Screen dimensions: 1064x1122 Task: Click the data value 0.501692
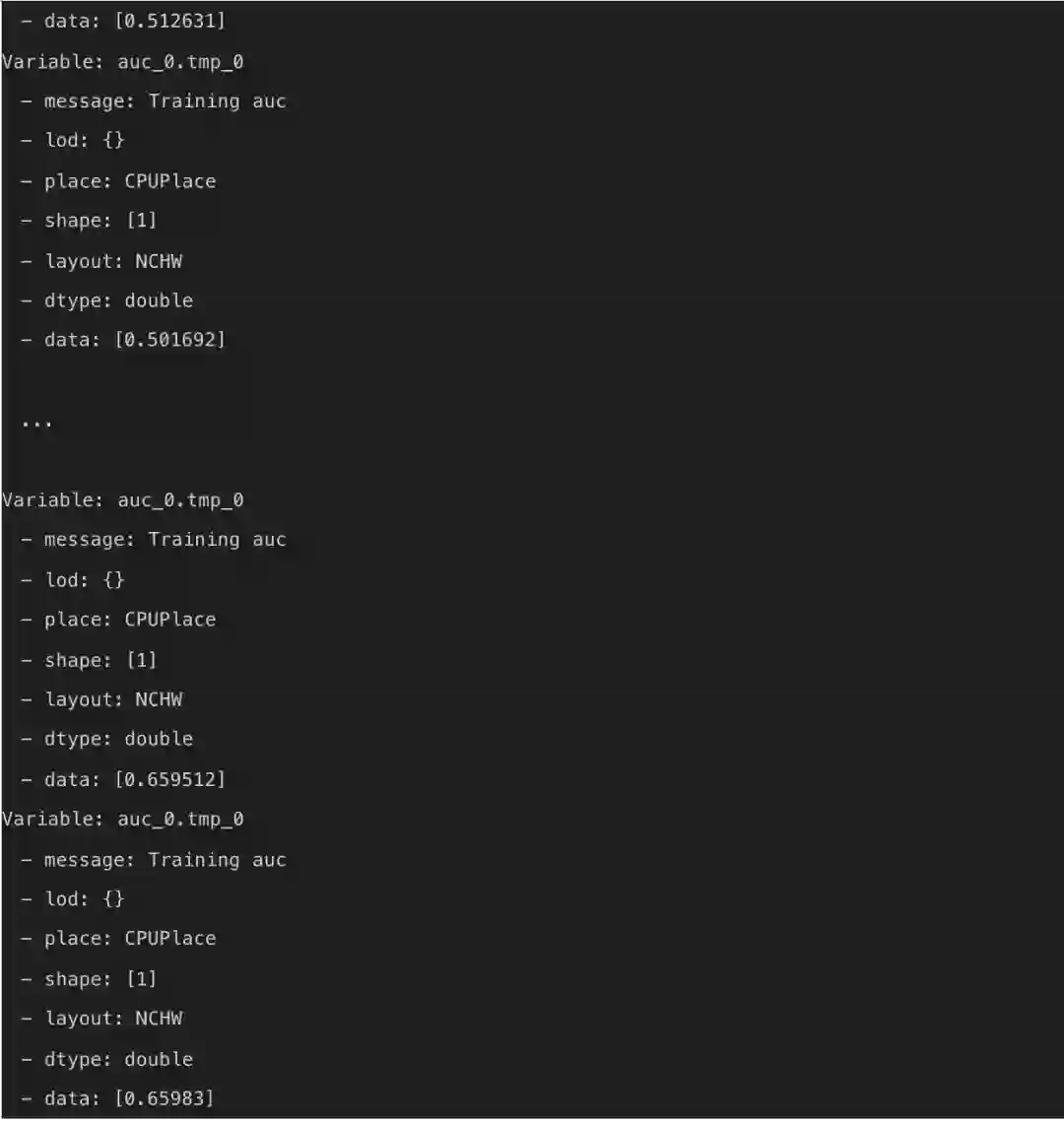tap(170, 340)
